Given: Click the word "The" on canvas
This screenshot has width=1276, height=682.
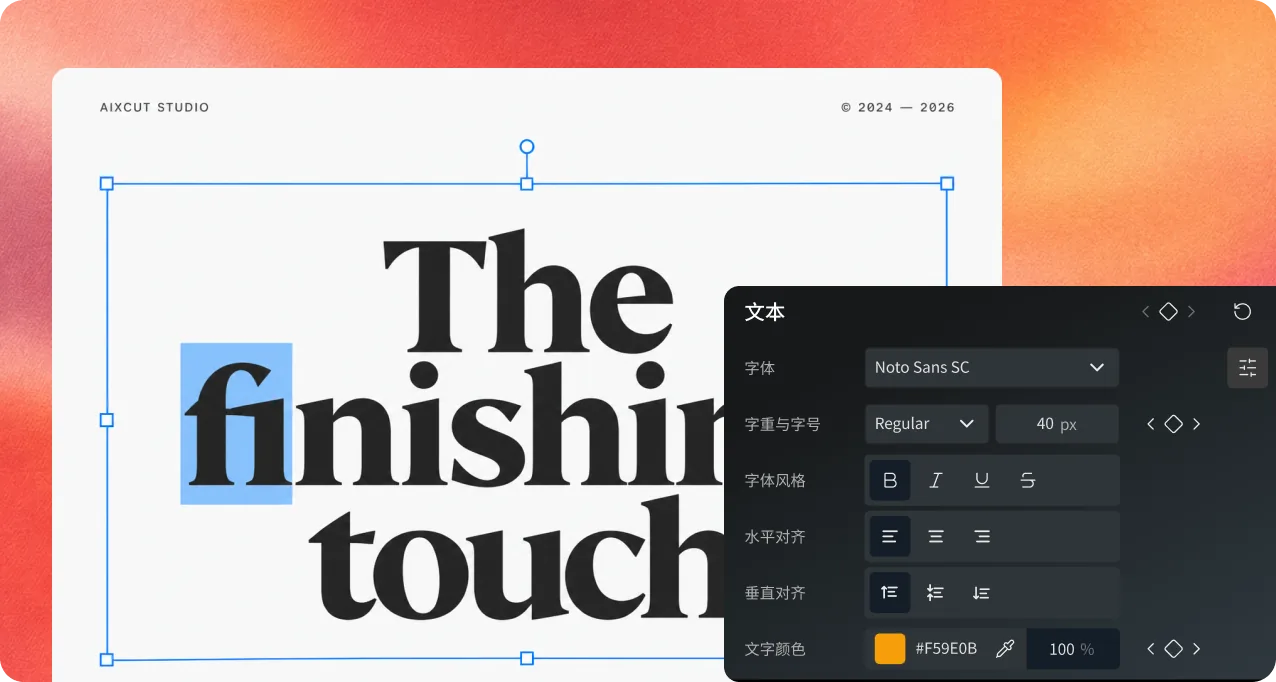Looking at the screenshot, I should click(x=528, y=292).
